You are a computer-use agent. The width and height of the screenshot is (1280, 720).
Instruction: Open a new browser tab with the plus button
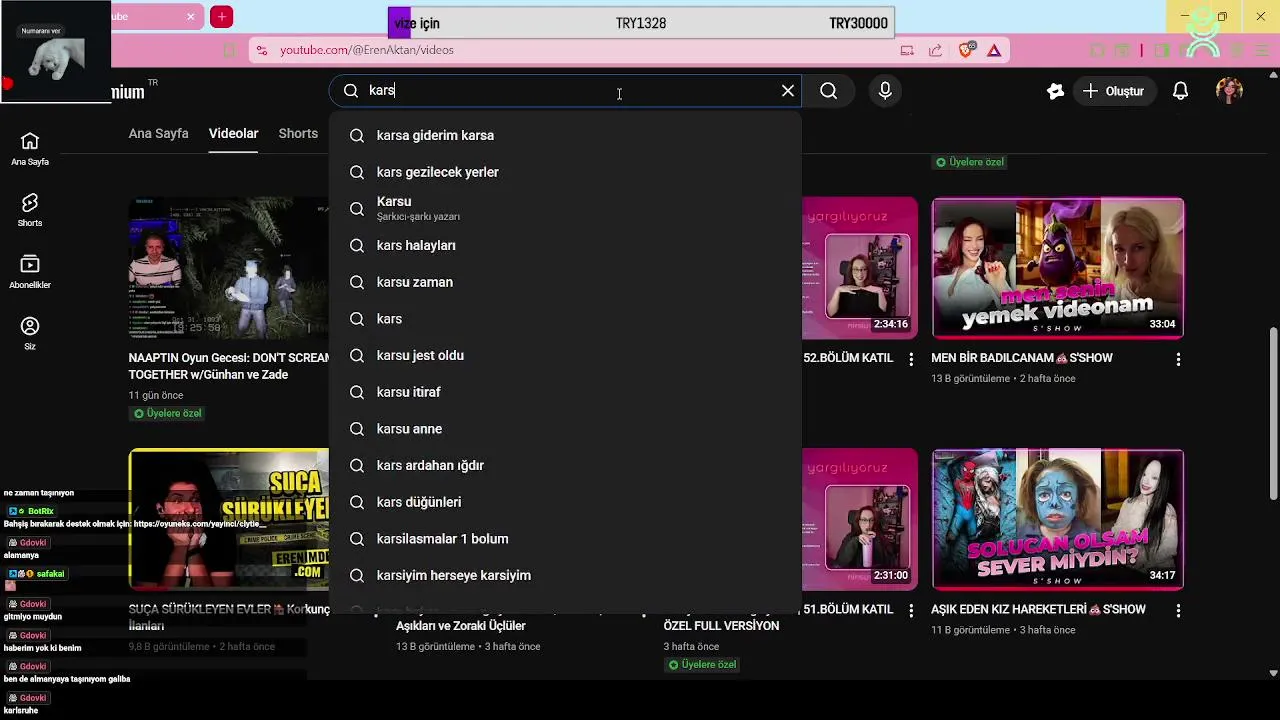point(222,16)
